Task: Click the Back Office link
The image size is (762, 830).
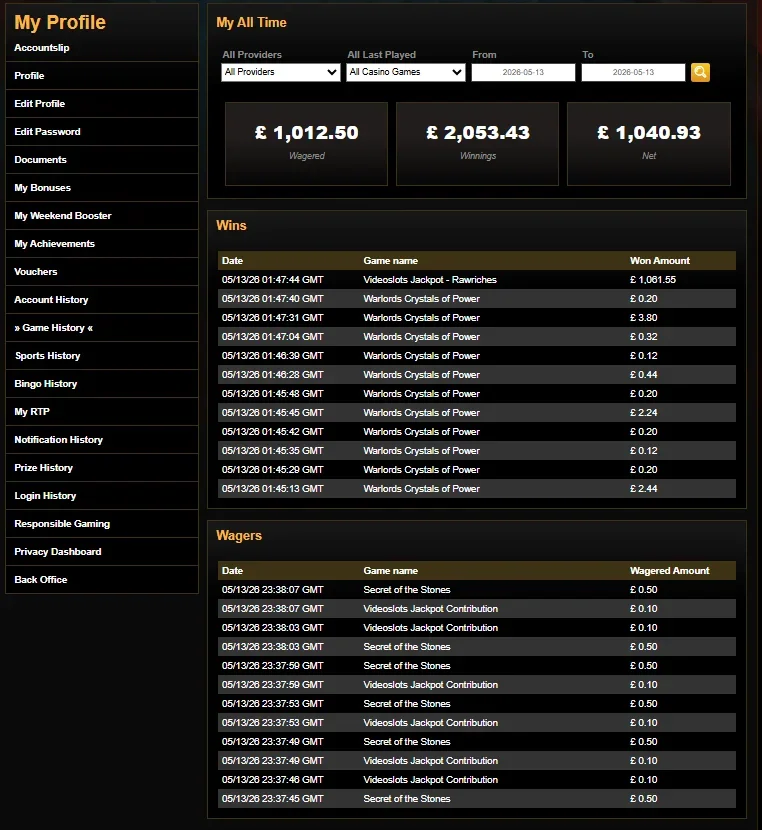Action: (x=102, y=580)
